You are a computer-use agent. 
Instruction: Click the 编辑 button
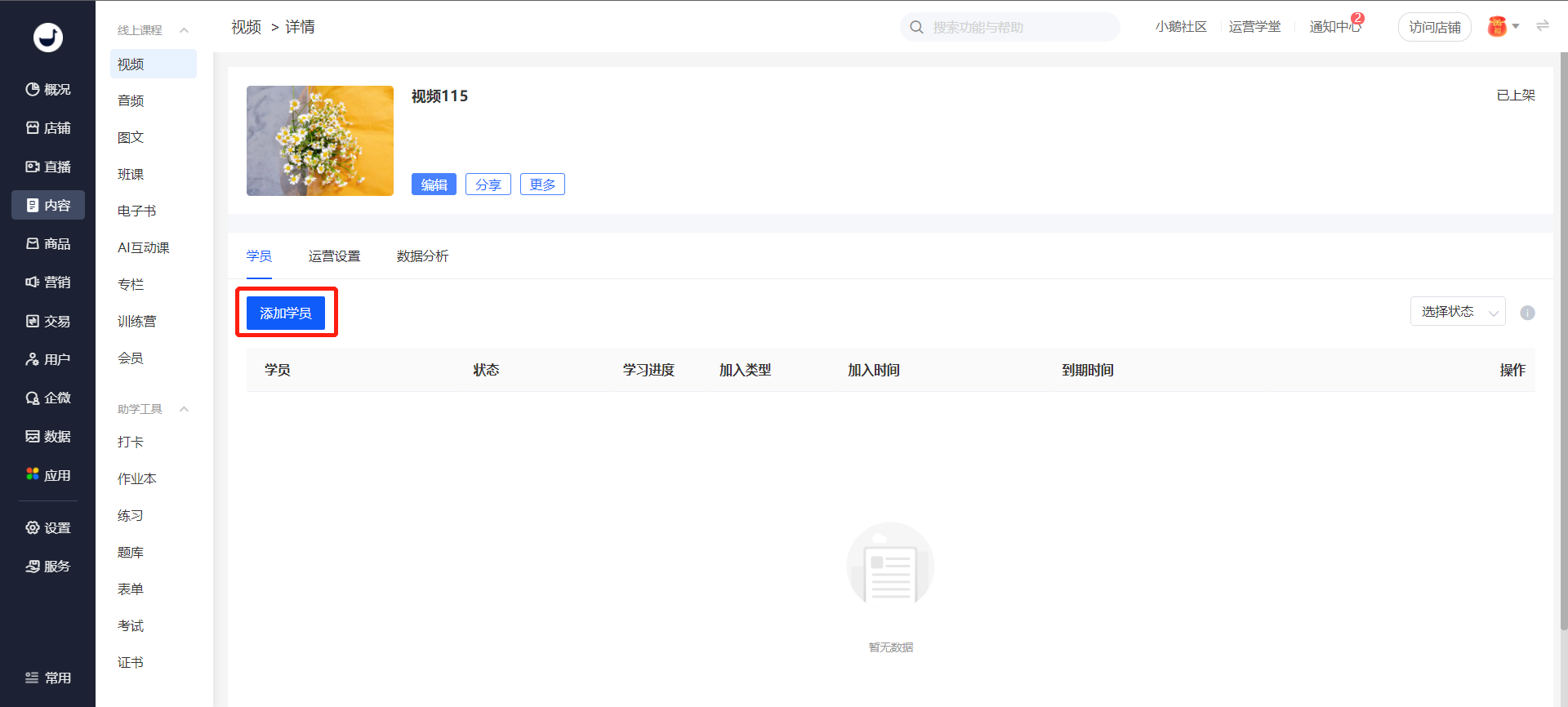(x=434, y=185)
